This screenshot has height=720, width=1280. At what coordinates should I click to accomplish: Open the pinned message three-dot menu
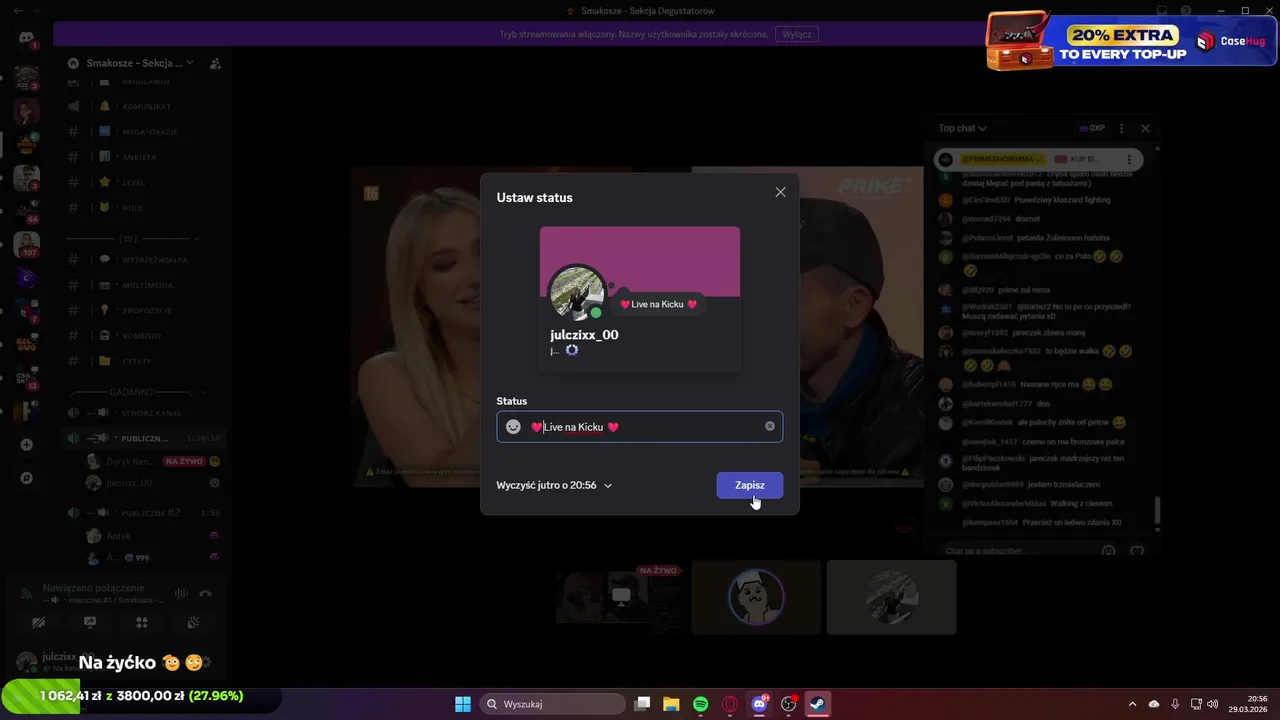point(1130,159)
